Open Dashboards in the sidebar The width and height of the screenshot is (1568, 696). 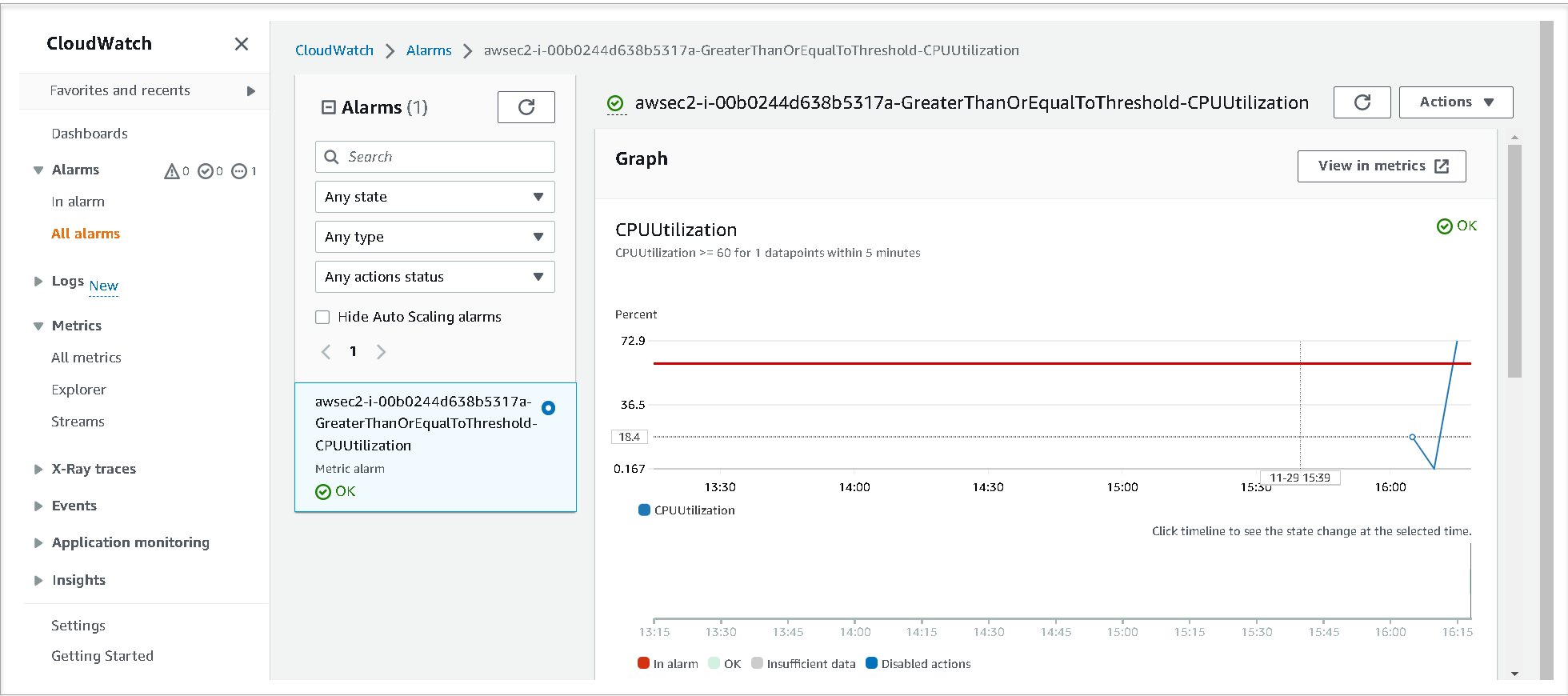point(90,134)
